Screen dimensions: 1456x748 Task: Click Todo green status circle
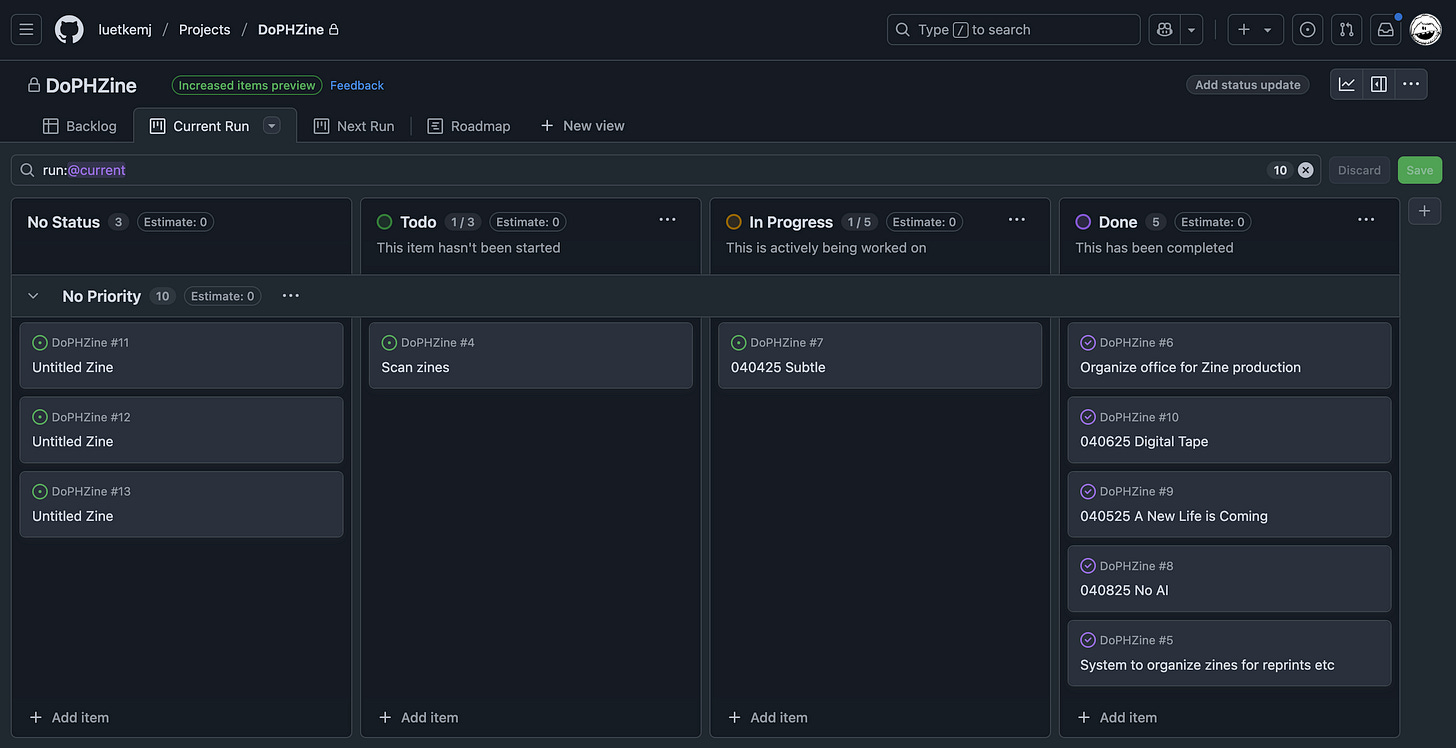(384, 222)
